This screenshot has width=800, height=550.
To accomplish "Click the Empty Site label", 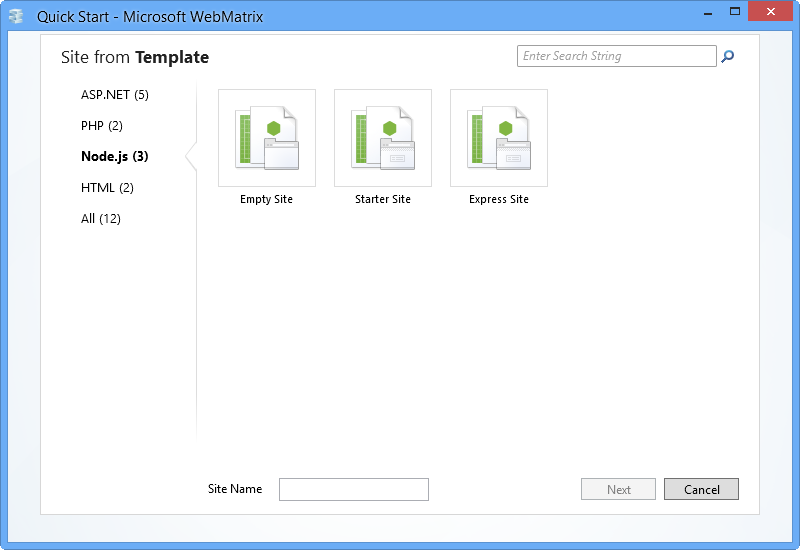I will point(267,199).
